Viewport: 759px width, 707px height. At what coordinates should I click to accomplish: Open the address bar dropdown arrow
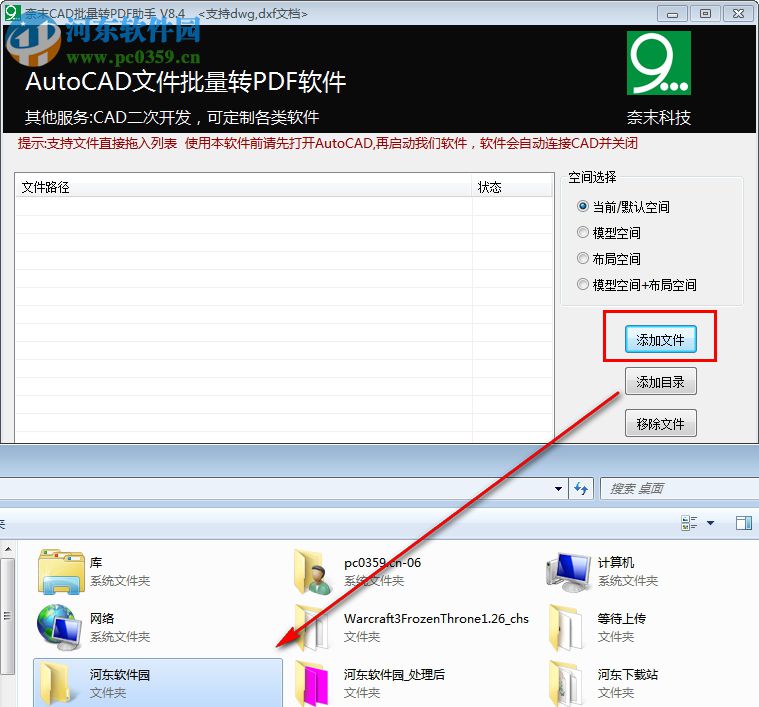[x=558, y=488]
